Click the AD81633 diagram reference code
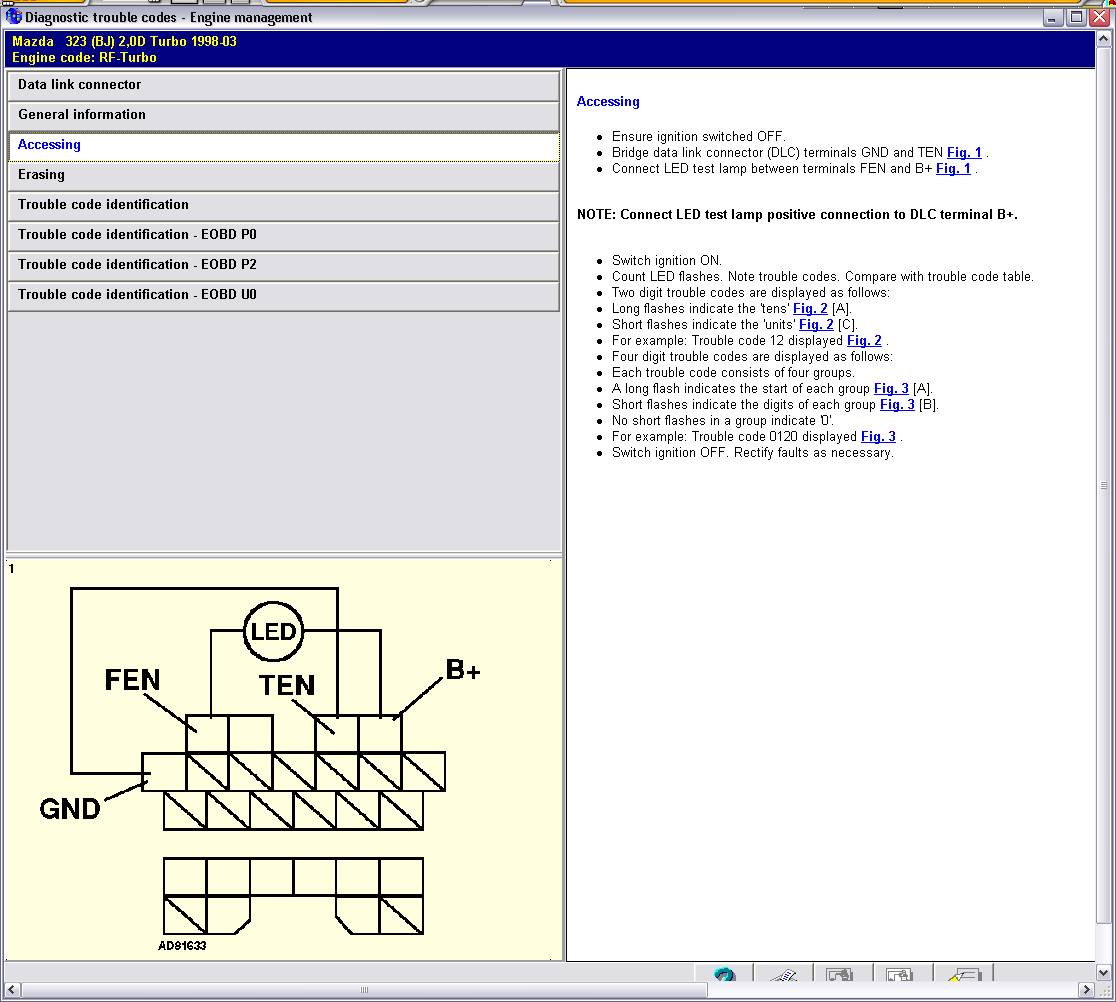1116x1002 pixels. (182, 946)
